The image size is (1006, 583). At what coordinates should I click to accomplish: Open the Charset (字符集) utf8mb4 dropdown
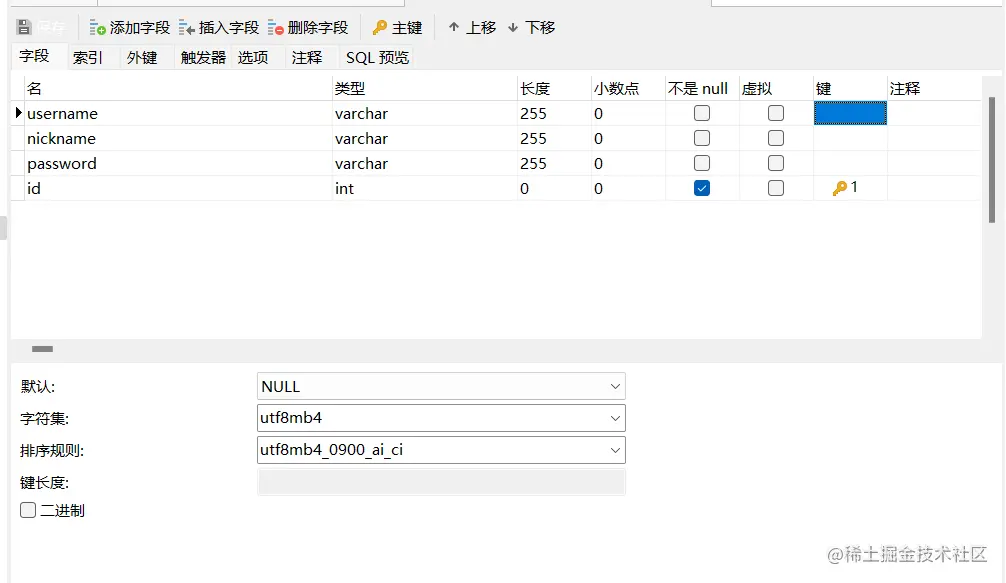point(441,418)
